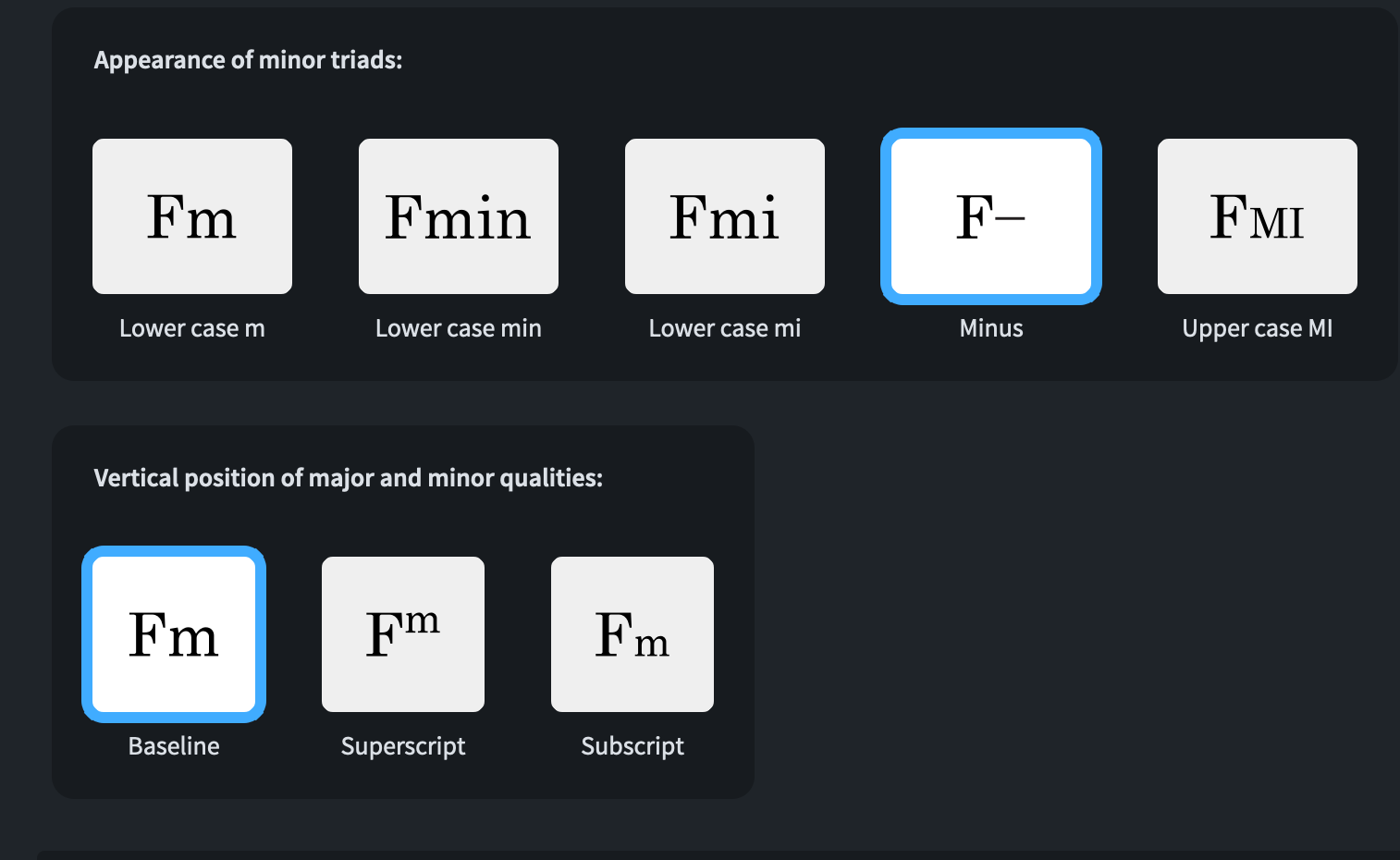Image resolution: width=1400 pixels, height=860 pixels.
Task: Click the 'Upper case MI' label
Action: pos(1258,328)
